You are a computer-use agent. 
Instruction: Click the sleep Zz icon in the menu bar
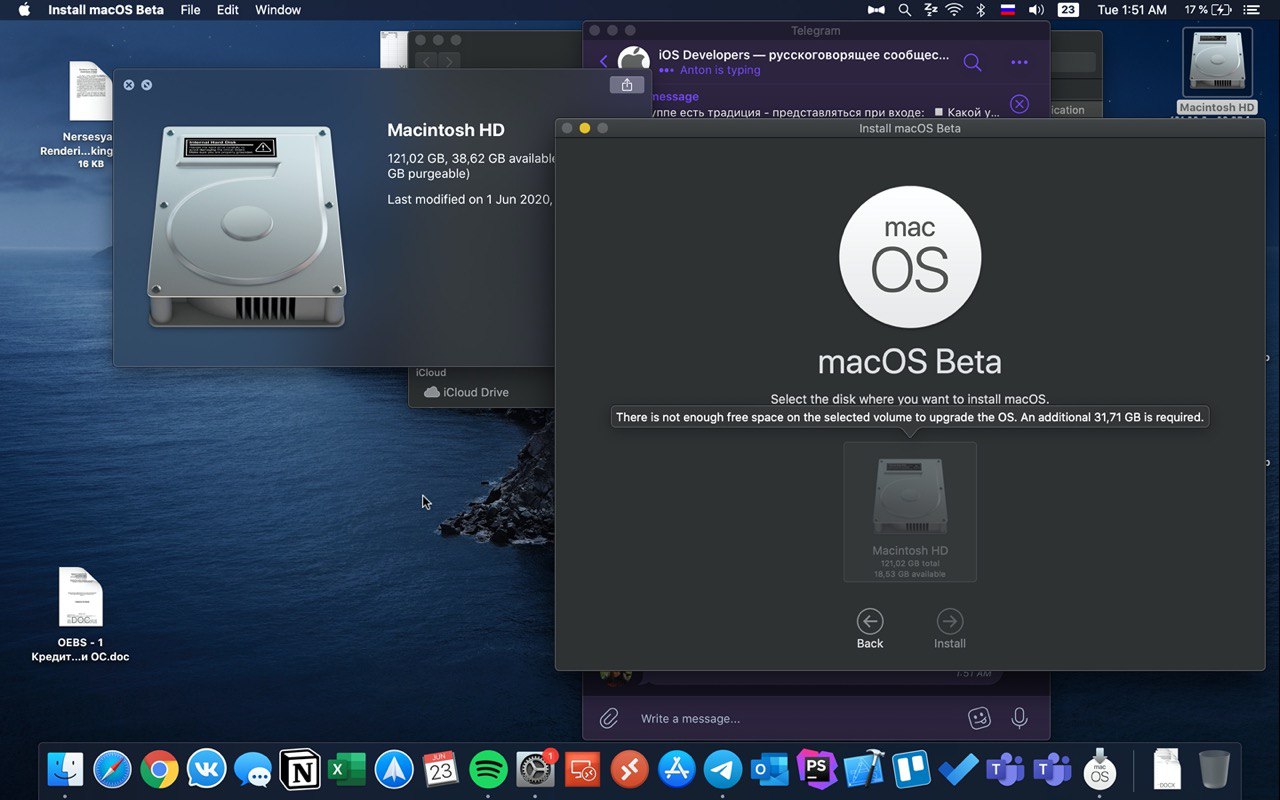[929, 9]
